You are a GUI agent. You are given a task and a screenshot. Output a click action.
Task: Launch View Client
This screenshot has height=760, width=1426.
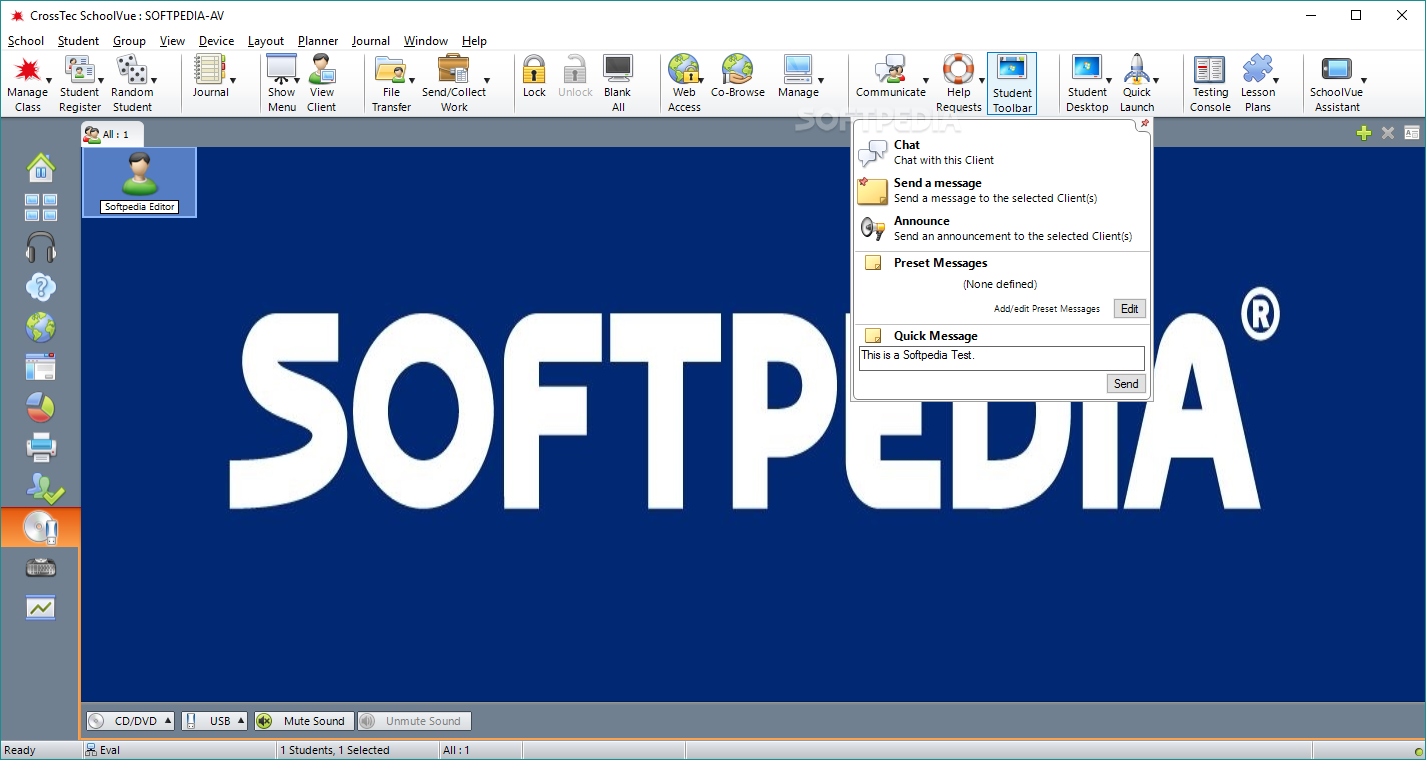[322, 82]
